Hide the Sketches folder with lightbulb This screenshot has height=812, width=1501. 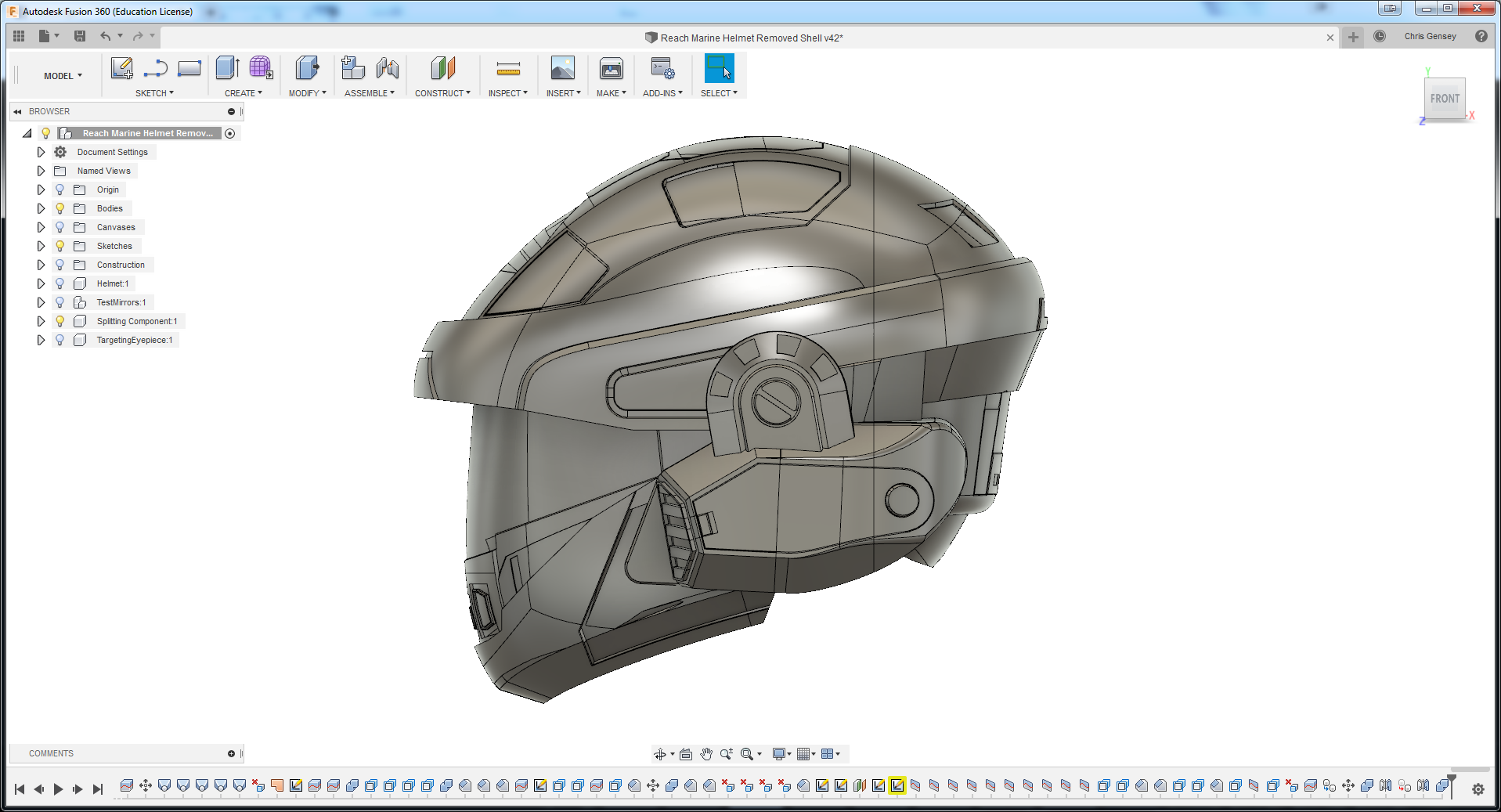pos(60,246)
